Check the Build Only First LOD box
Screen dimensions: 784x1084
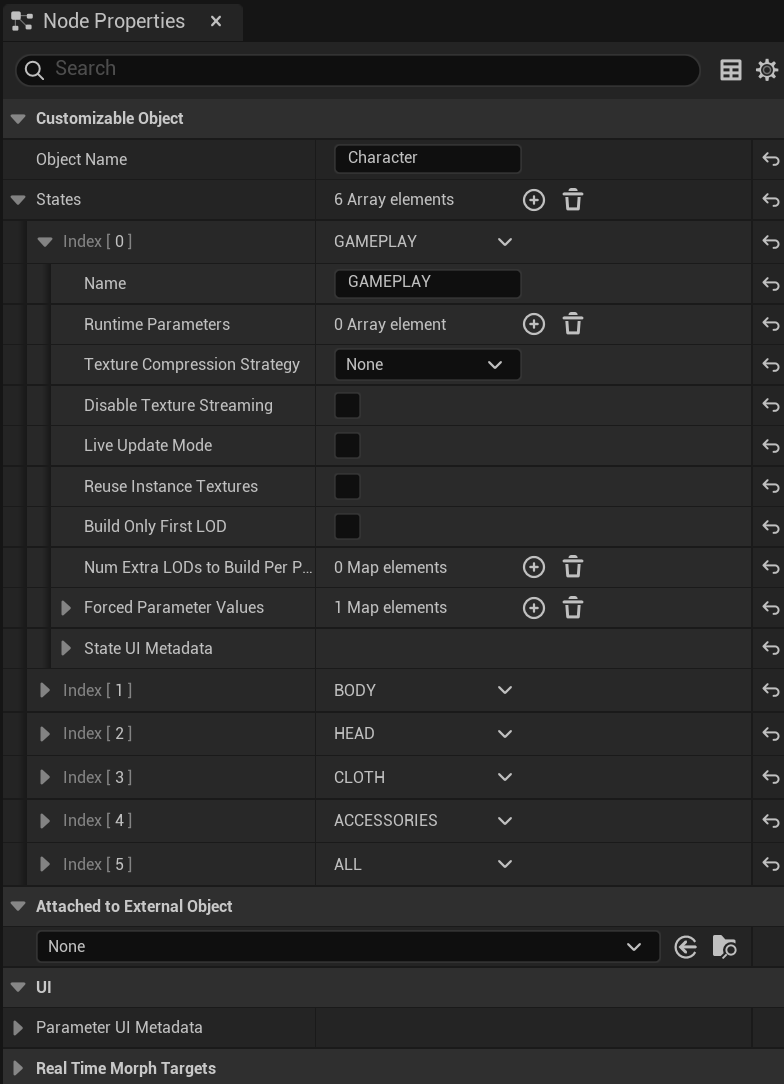347,526
